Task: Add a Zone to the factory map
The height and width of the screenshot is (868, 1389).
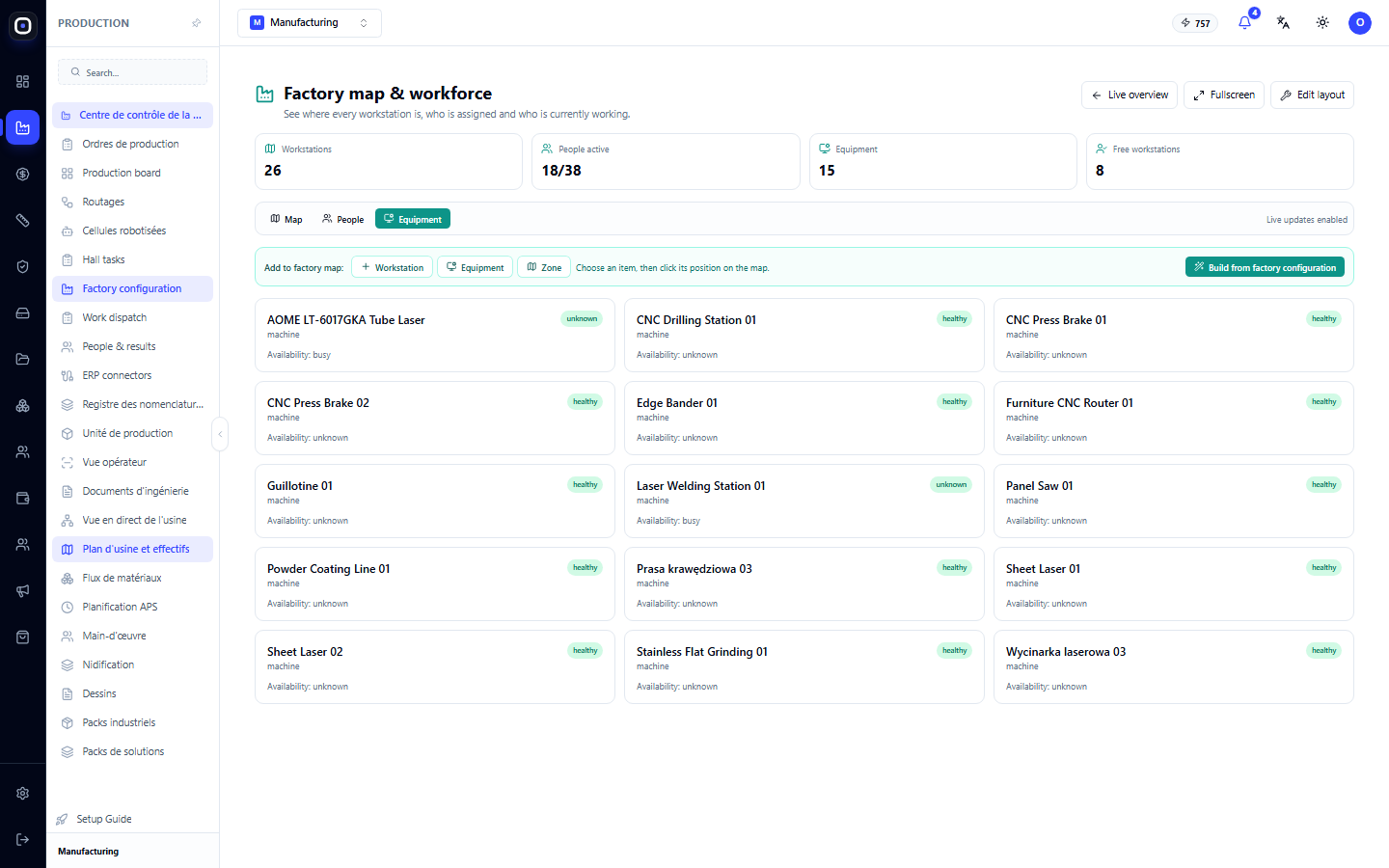Action: [544, 267]
